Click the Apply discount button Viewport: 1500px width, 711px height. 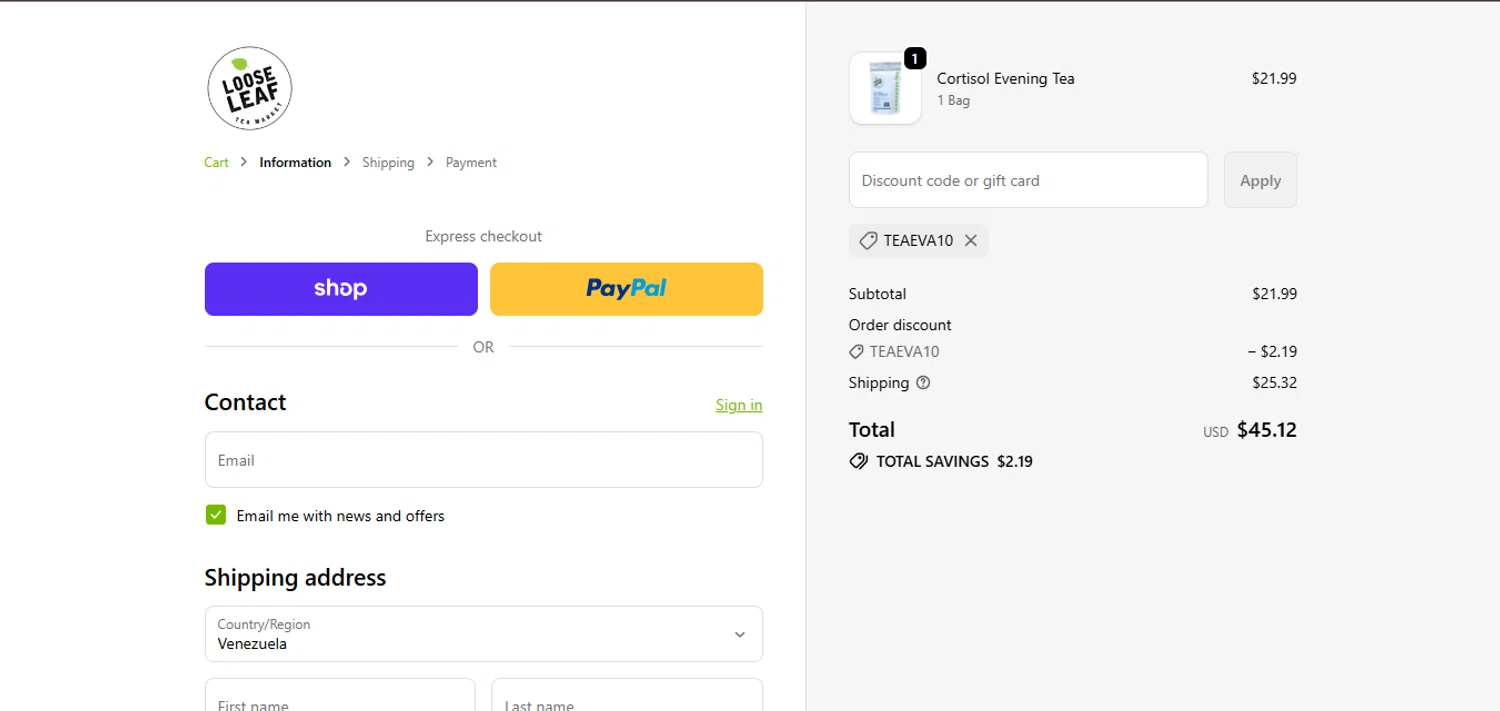(1260, 180)
